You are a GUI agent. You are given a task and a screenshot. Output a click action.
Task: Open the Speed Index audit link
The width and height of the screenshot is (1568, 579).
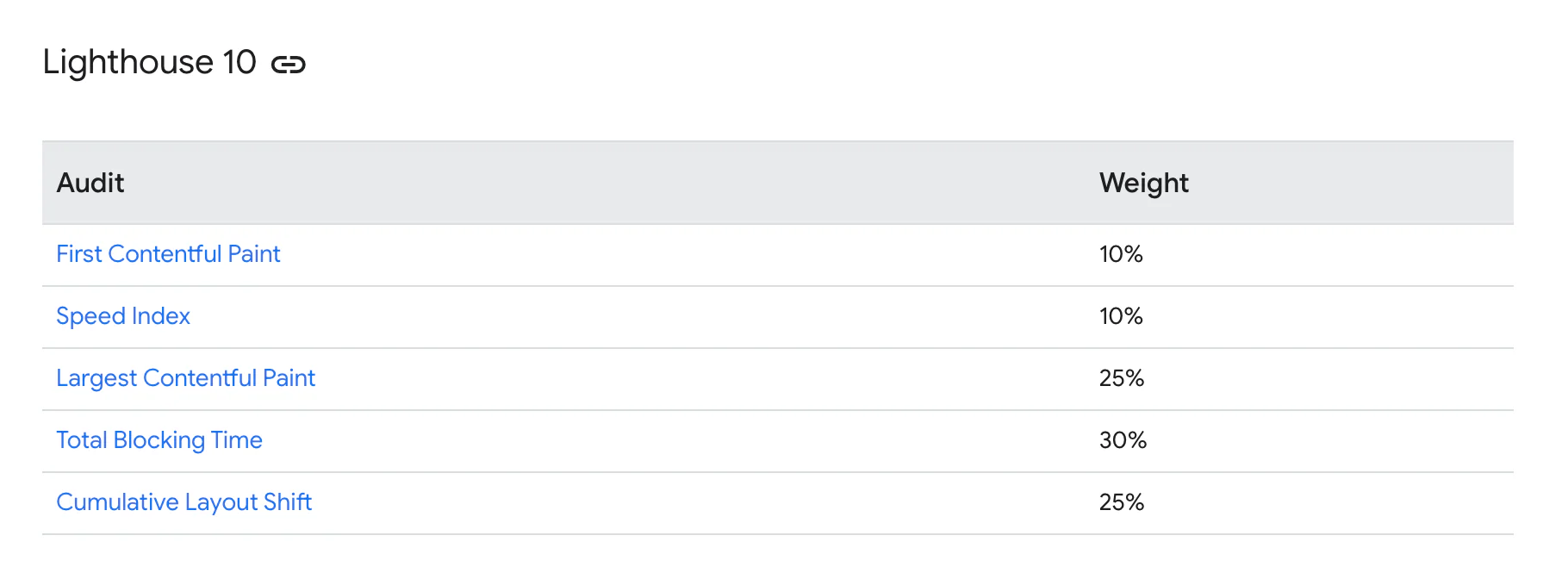pos(123,316)
